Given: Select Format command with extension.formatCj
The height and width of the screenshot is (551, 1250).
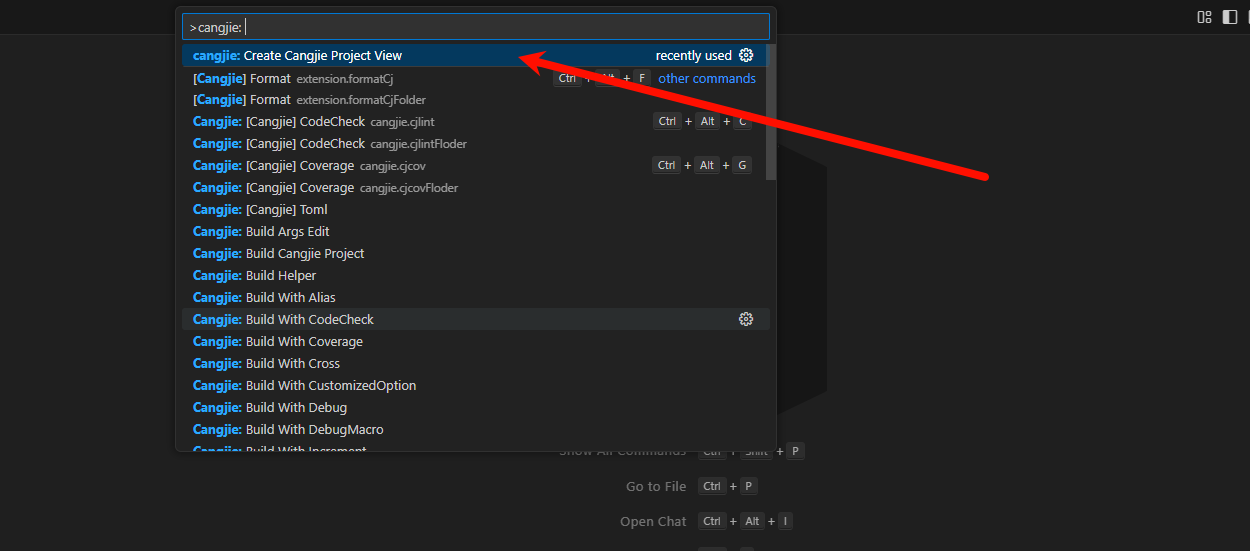Looking at the screenshot, I should click(476, 78).
